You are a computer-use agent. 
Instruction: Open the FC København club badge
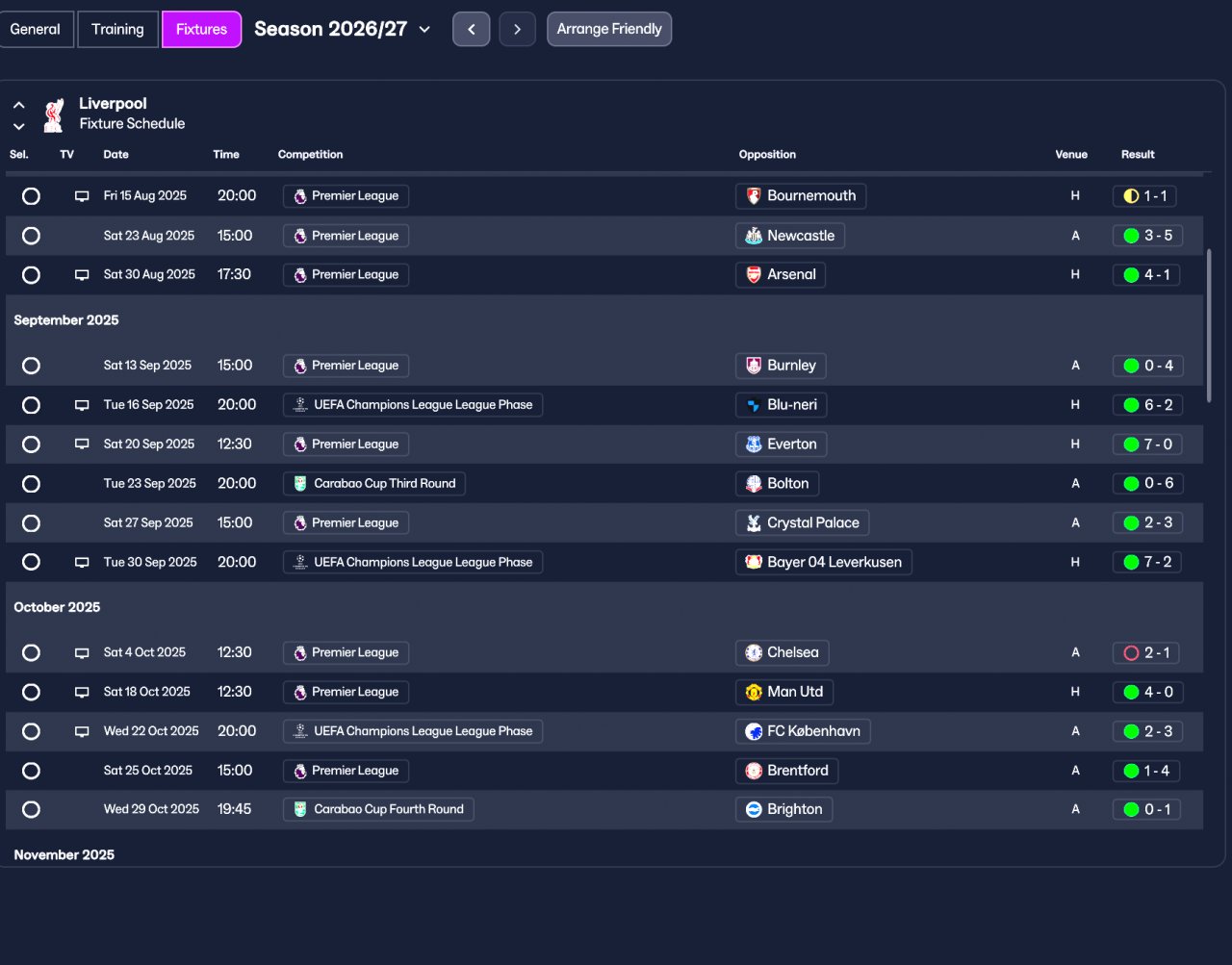[x=754, y=731]
